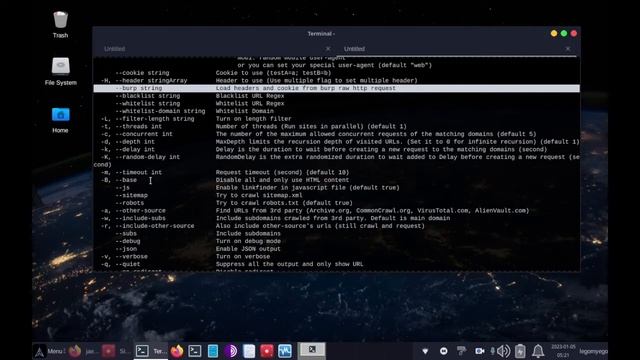This screenshot has width=640, height=360.
Task: Open the Wi-Fi network tray icon
Action: pyautogui.click(x=425, y=351)
